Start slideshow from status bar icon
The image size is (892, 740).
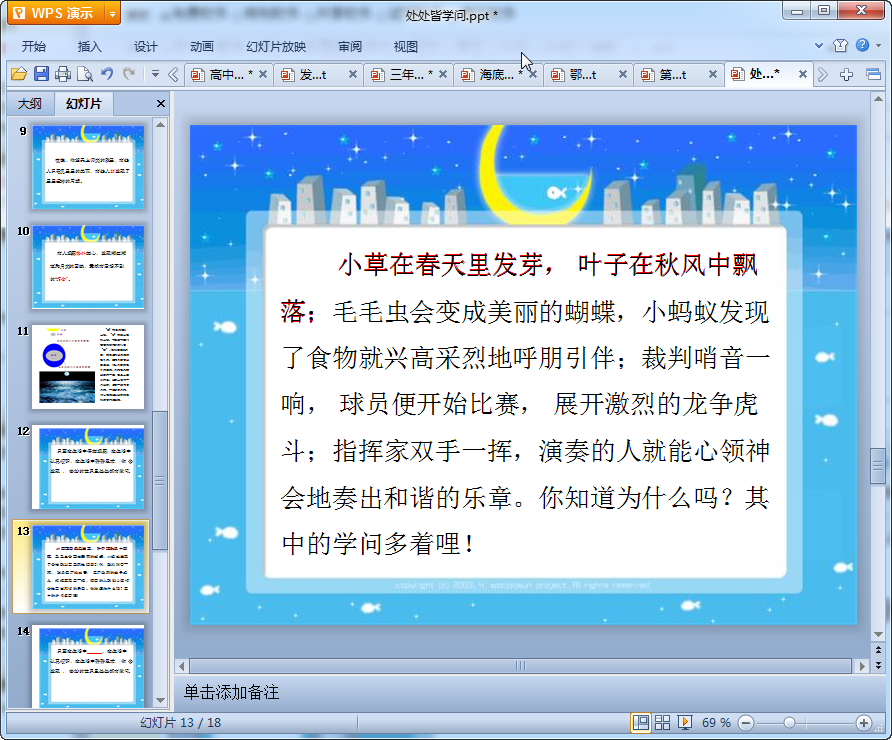pyautogui.click(x=685, y=722)
